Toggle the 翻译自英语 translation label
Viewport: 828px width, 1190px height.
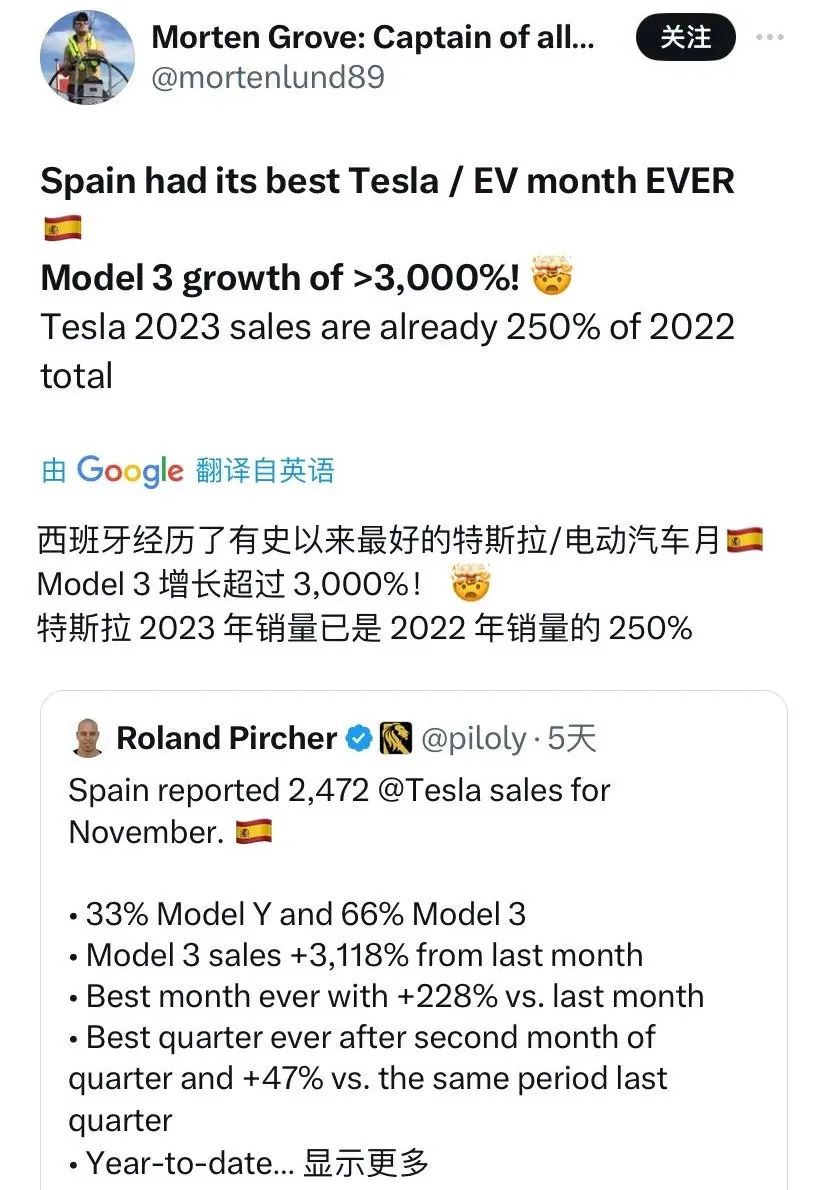(x=265, y=471)
